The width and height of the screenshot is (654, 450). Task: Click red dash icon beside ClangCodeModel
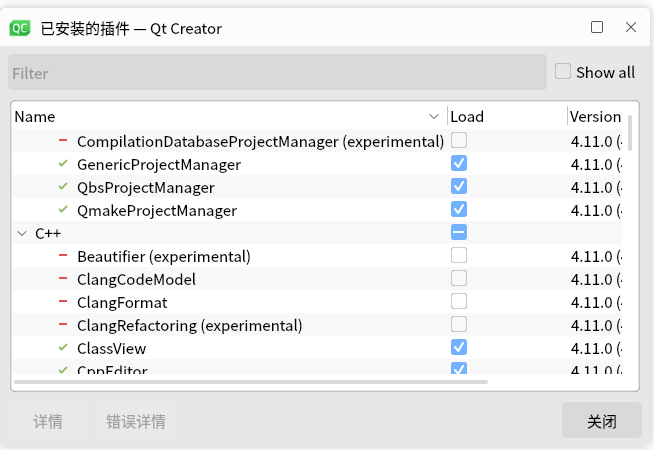click(63, 278)
